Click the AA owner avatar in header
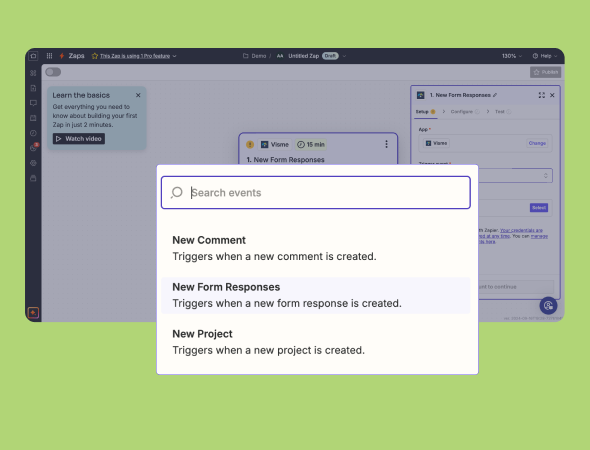590x450 pixels. 280,56
